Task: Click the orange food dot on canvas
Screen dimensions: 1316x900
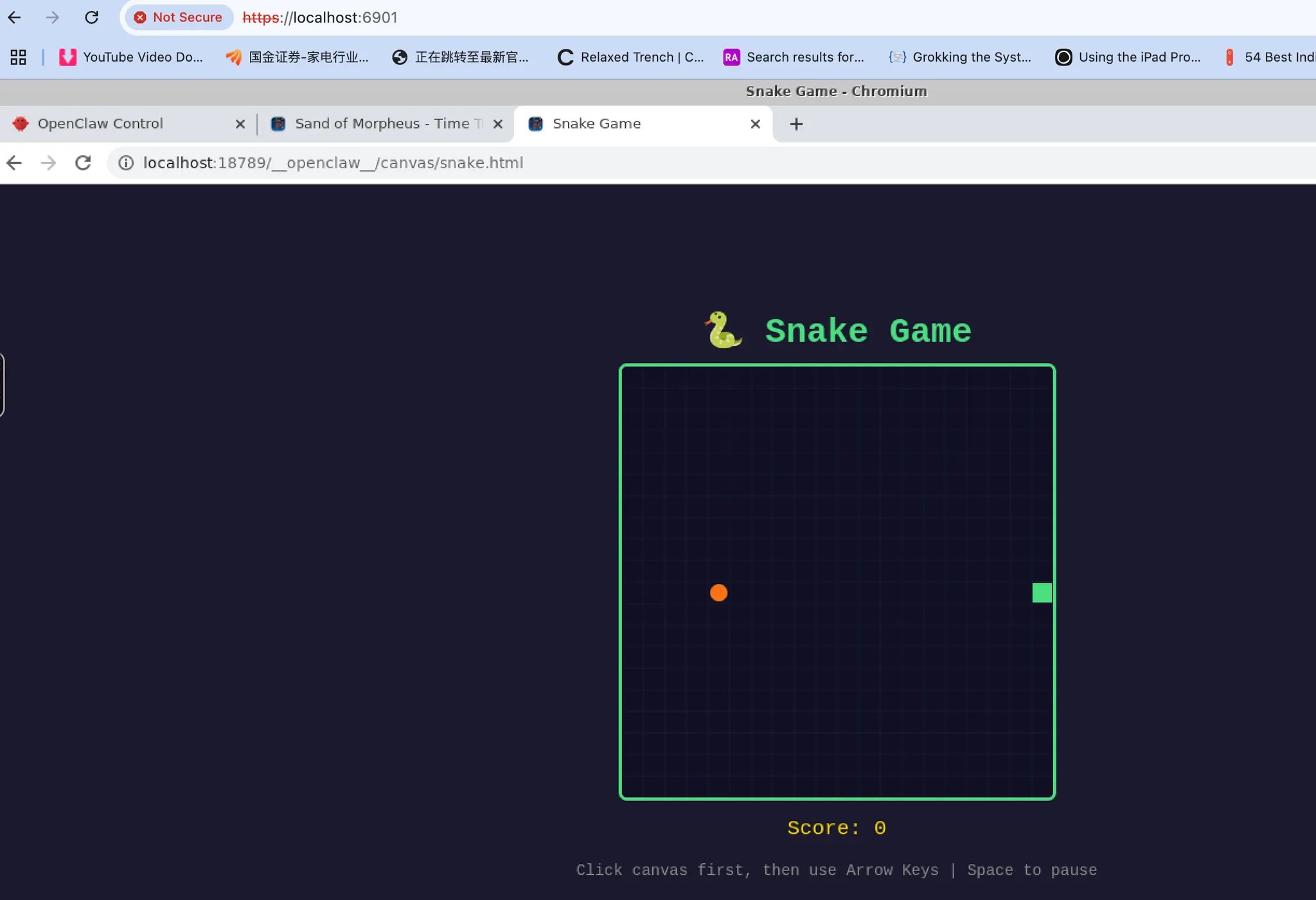Action: click(x=718, y=592)
